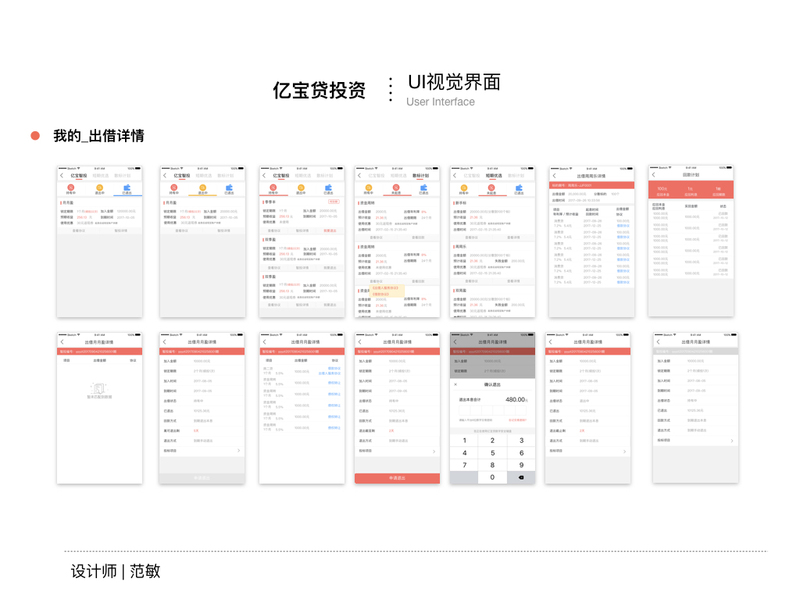Go back from the 回款计划 screen
Screen dimensions: 800x600
[x=654, y=175]
